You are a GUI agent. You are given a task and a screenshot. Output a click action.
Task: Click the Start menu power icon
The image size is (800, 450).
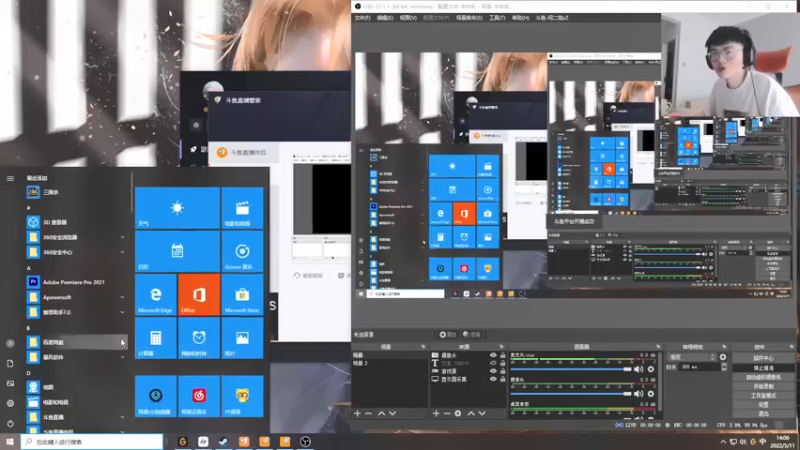(10, 423)
